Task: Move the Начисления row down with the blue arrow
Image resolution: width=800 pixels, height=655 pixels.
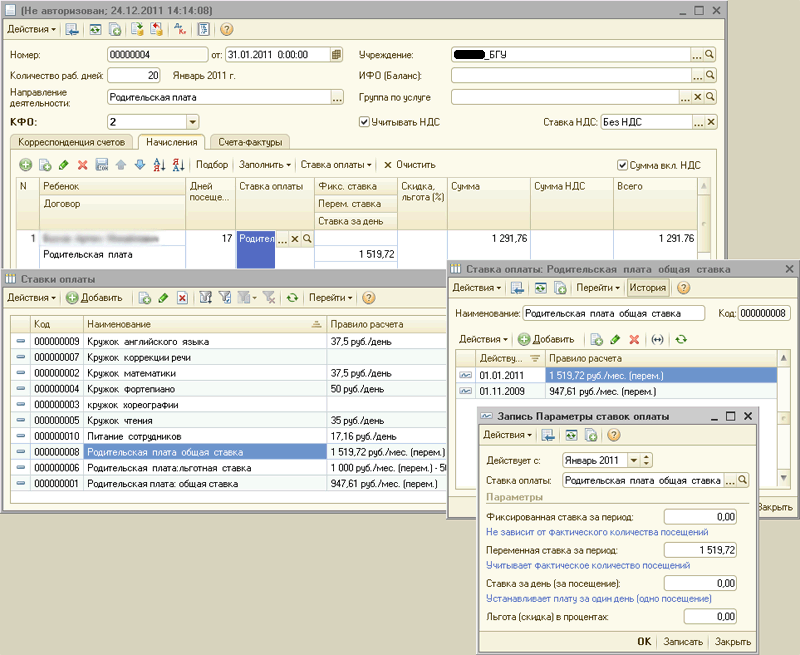Action: [x=139, y=165]
